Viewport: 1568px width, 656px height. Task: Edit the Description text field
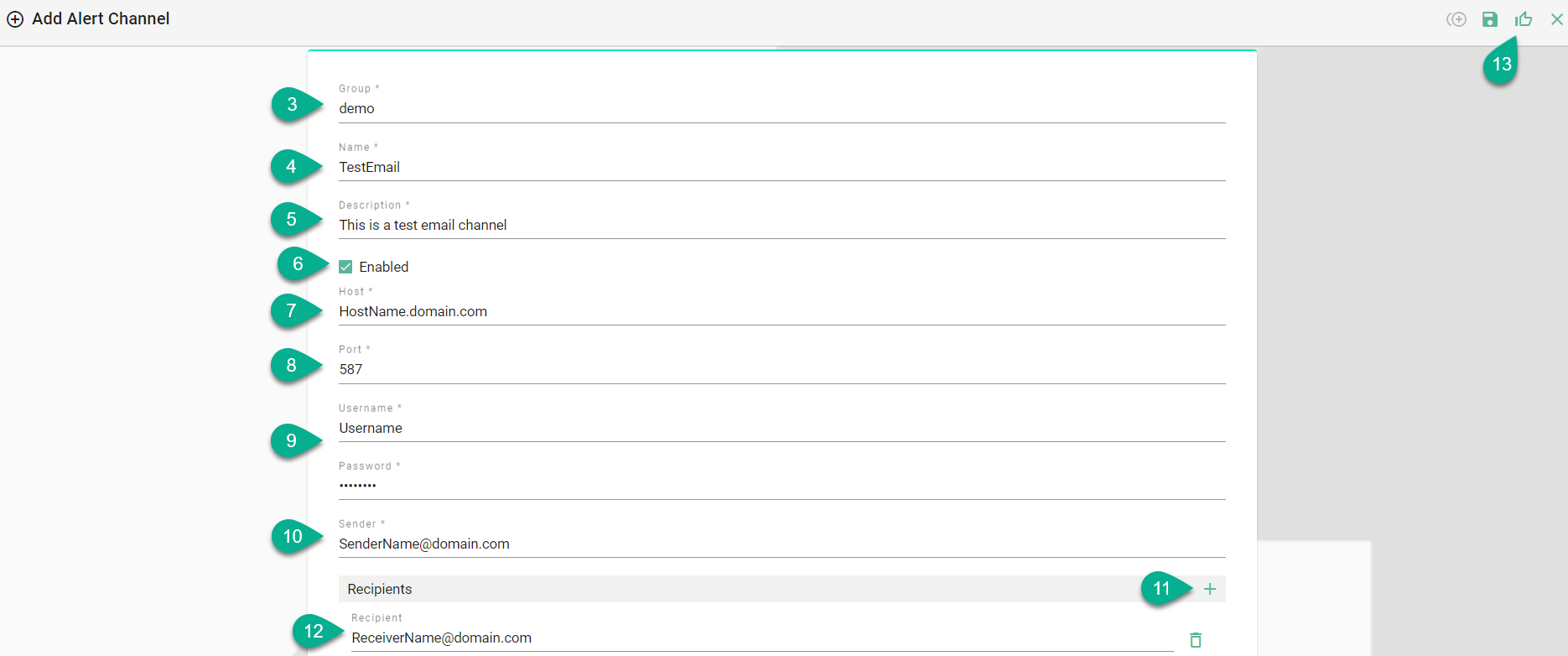(x=781, y=226)
